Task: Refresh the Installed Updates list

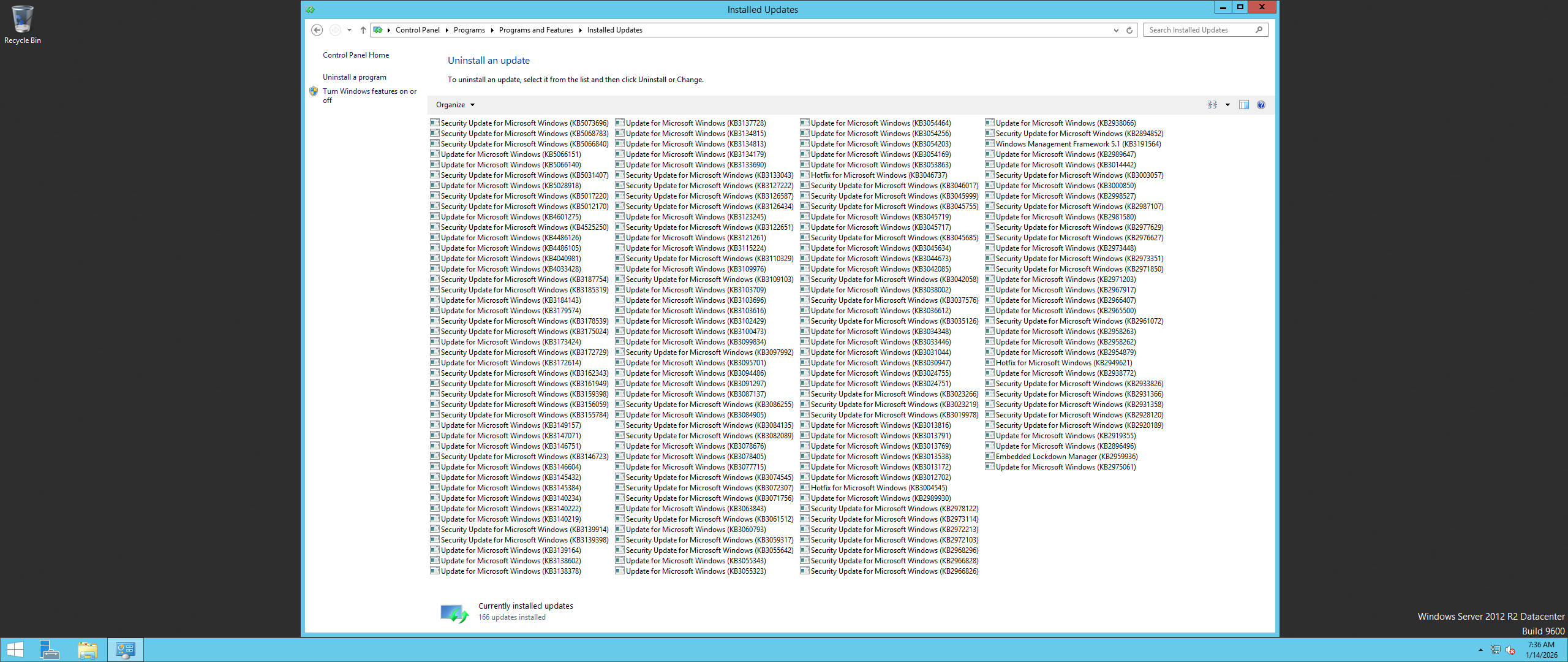Action: pos(1129,30)
